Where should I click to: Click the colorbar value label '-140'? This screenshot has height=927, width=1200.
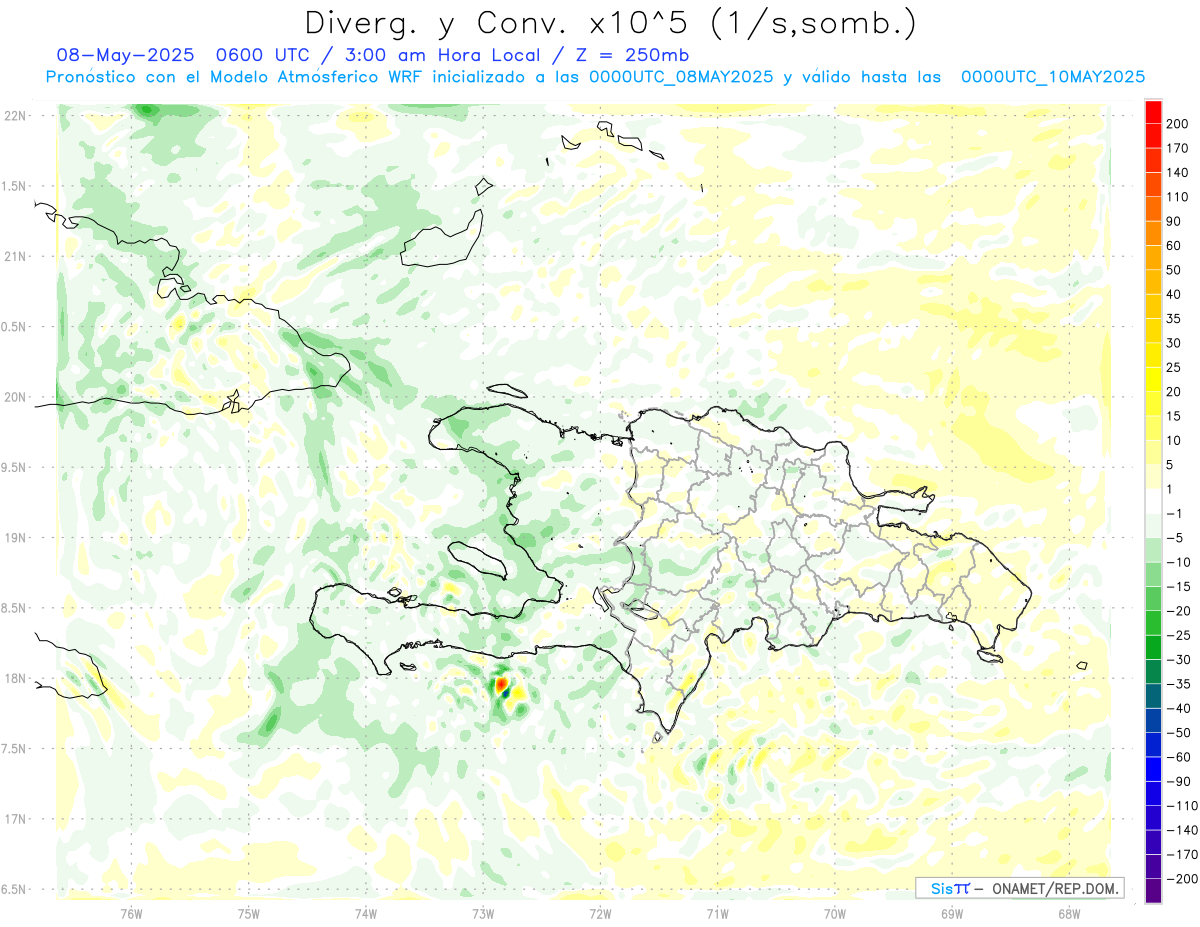coord(1184,830)
